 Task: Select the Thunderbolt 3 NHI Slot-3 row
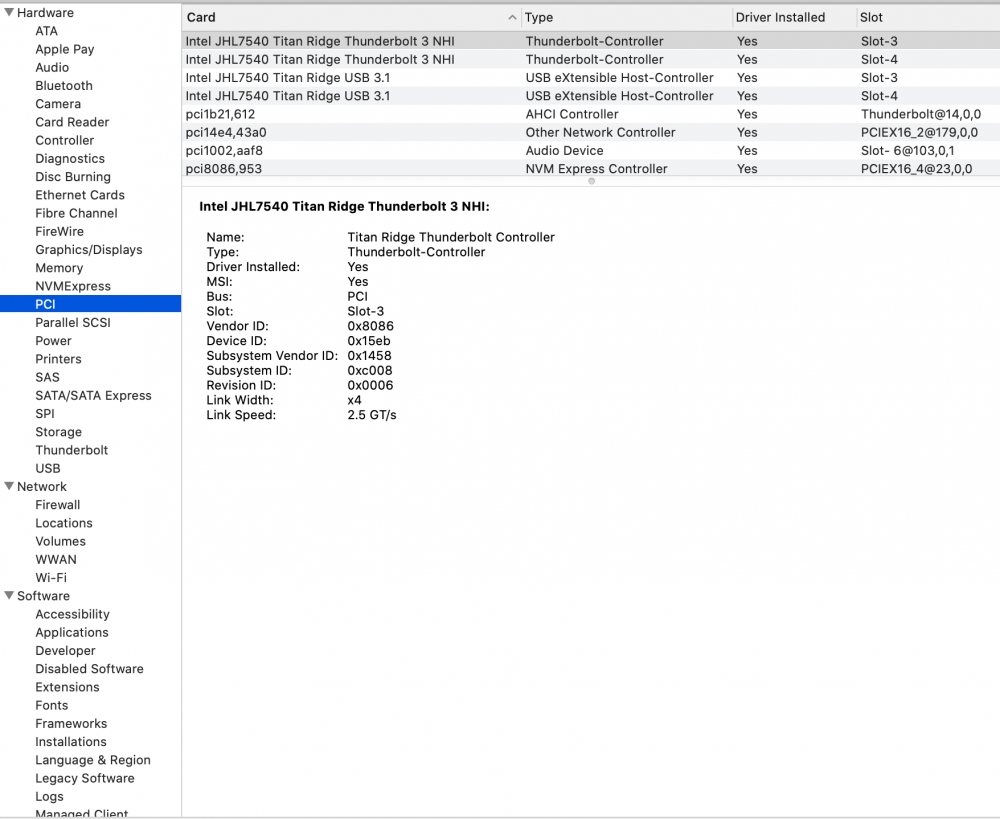591,41
